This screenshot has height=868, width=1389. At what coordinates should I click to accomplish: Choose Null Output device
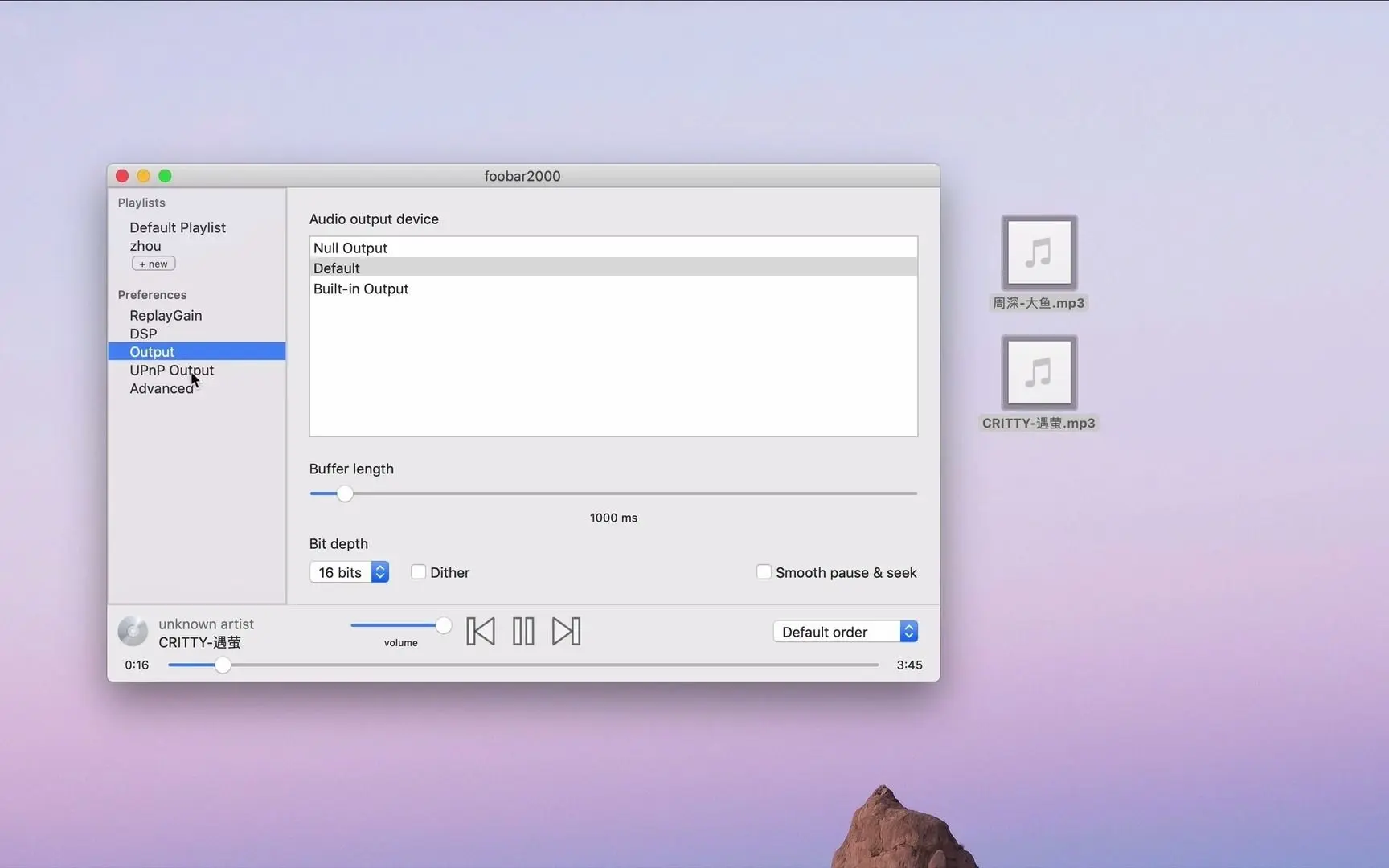click(x=613, y=248)
